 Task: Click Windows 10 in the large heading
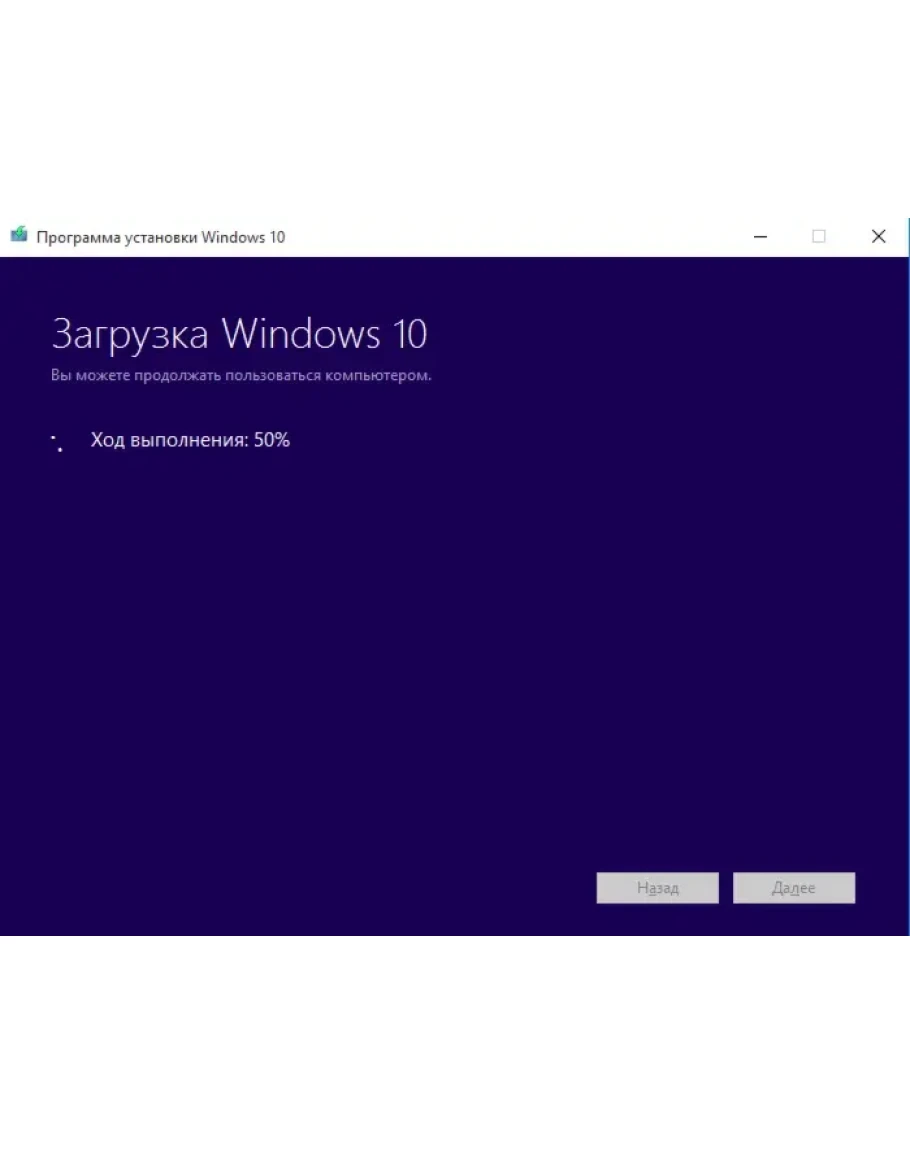pos(324,334)
